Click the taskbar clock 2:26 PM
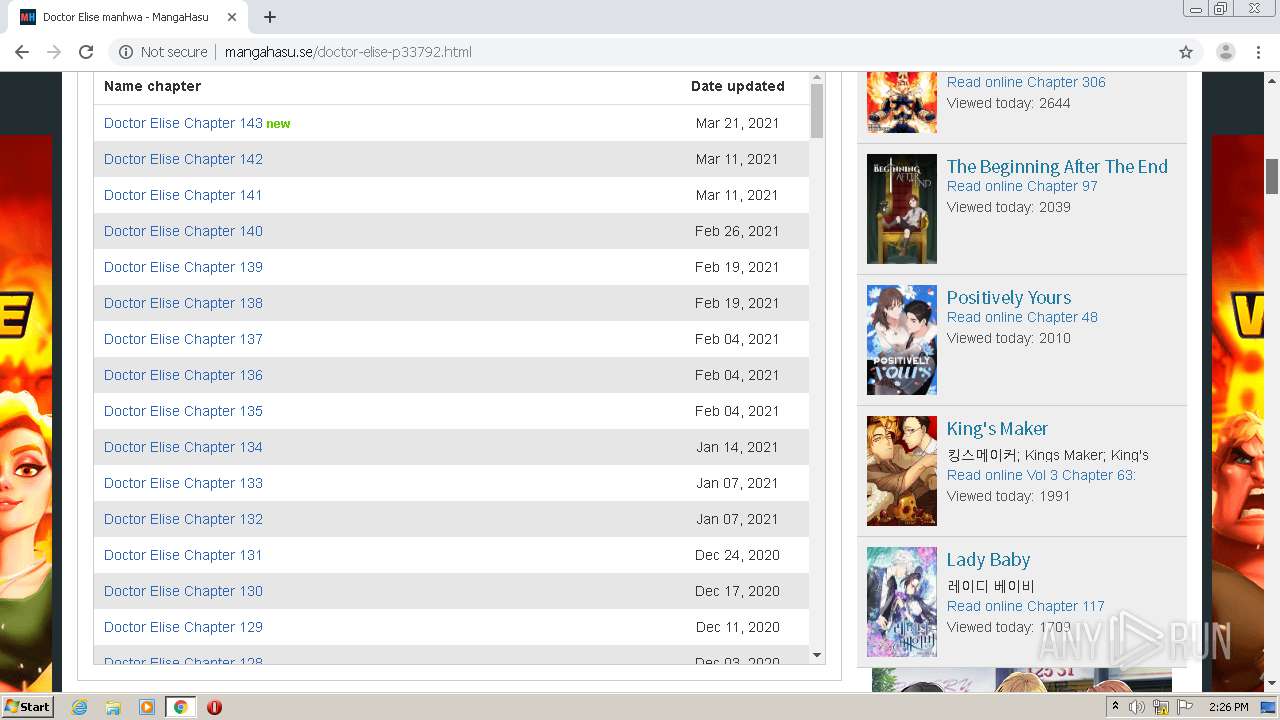This screenshot has height=720, width=1280. tap(1228, 707)
